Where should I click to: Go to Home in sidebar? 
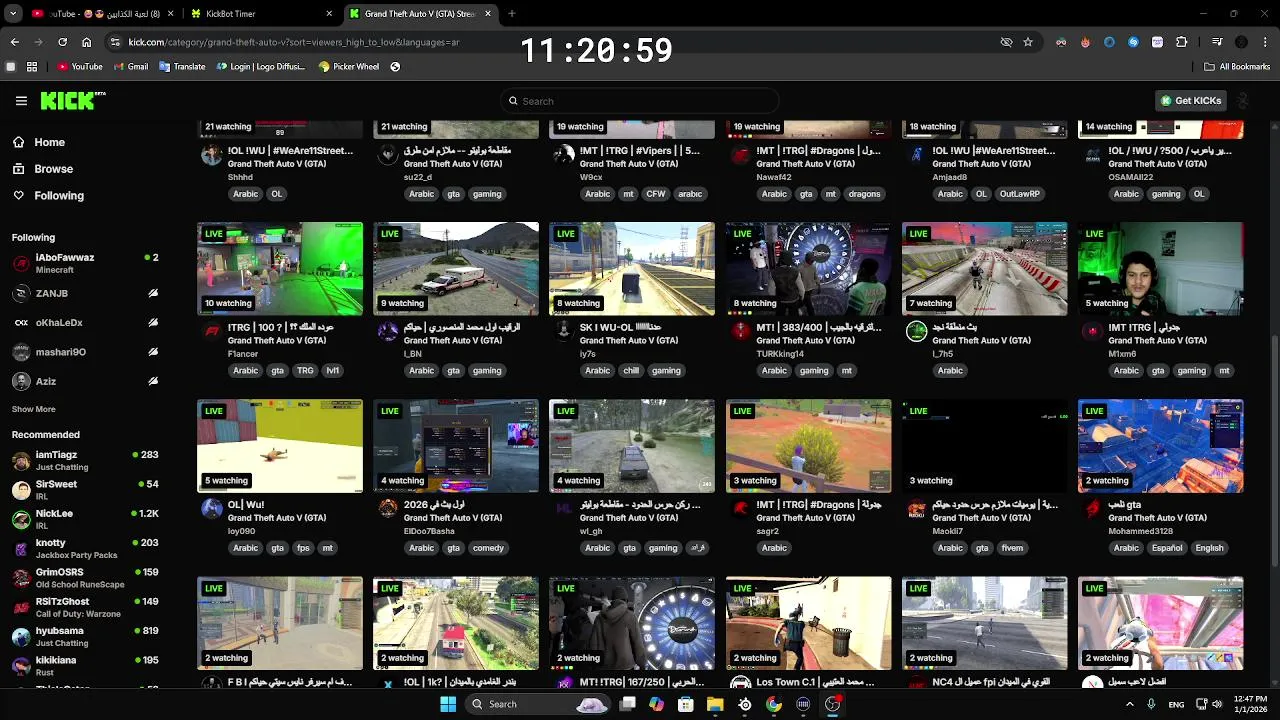38,142
